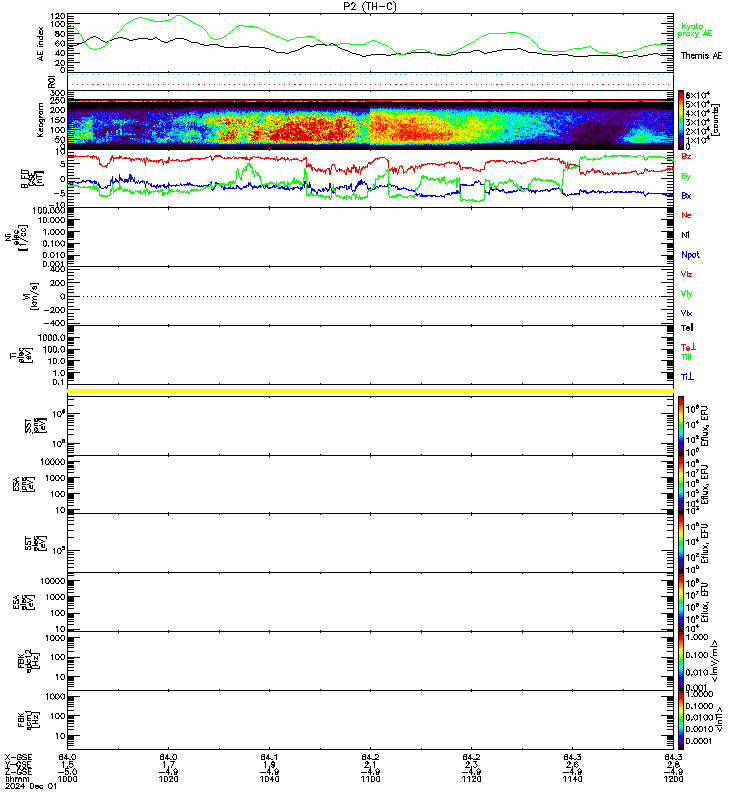Viewport: 750px width, 800px height.
Task: Click the hhmm row label
Action: (17, 779)
